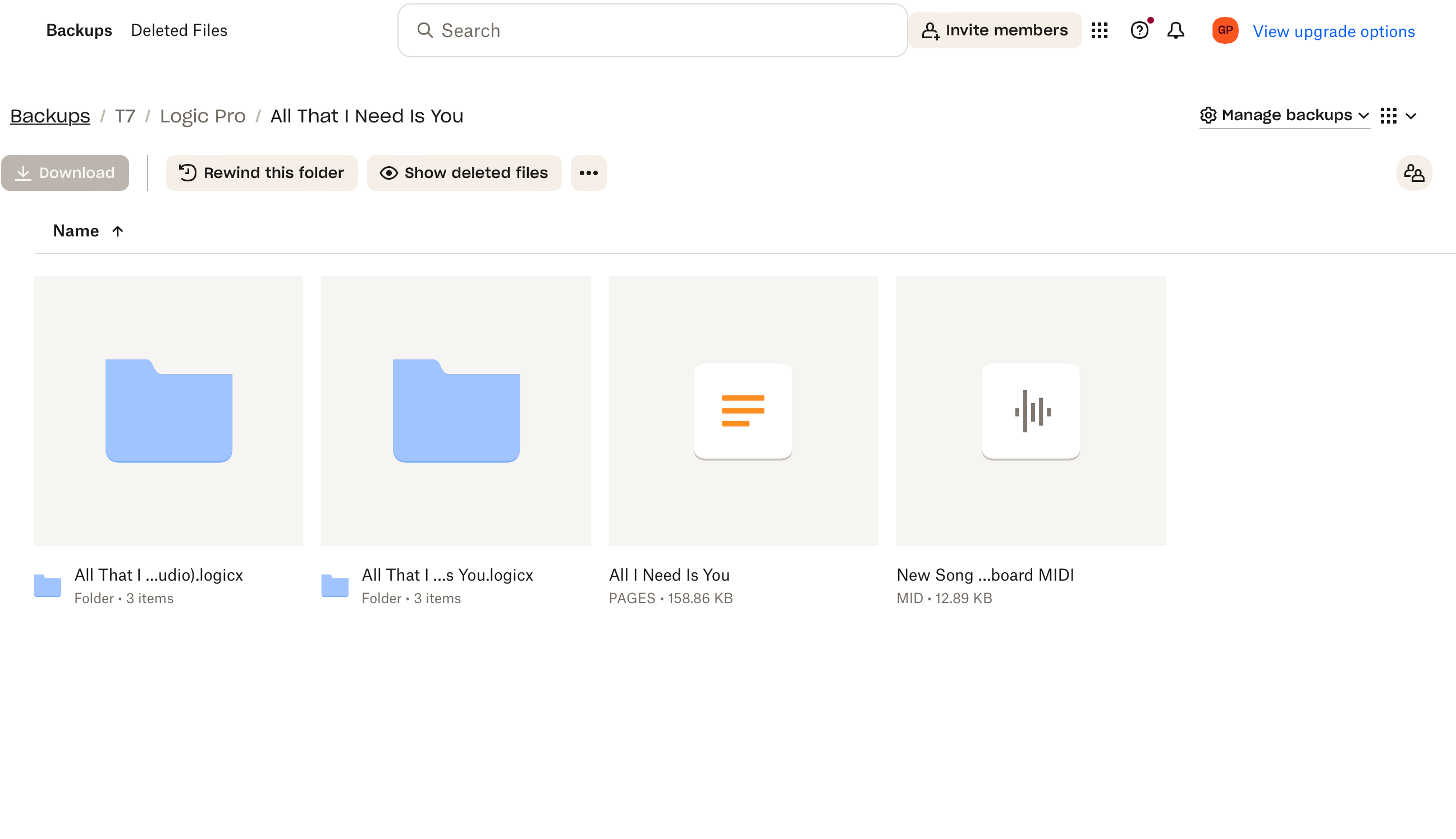Open the notifications bell

(x=1175, y=30)
